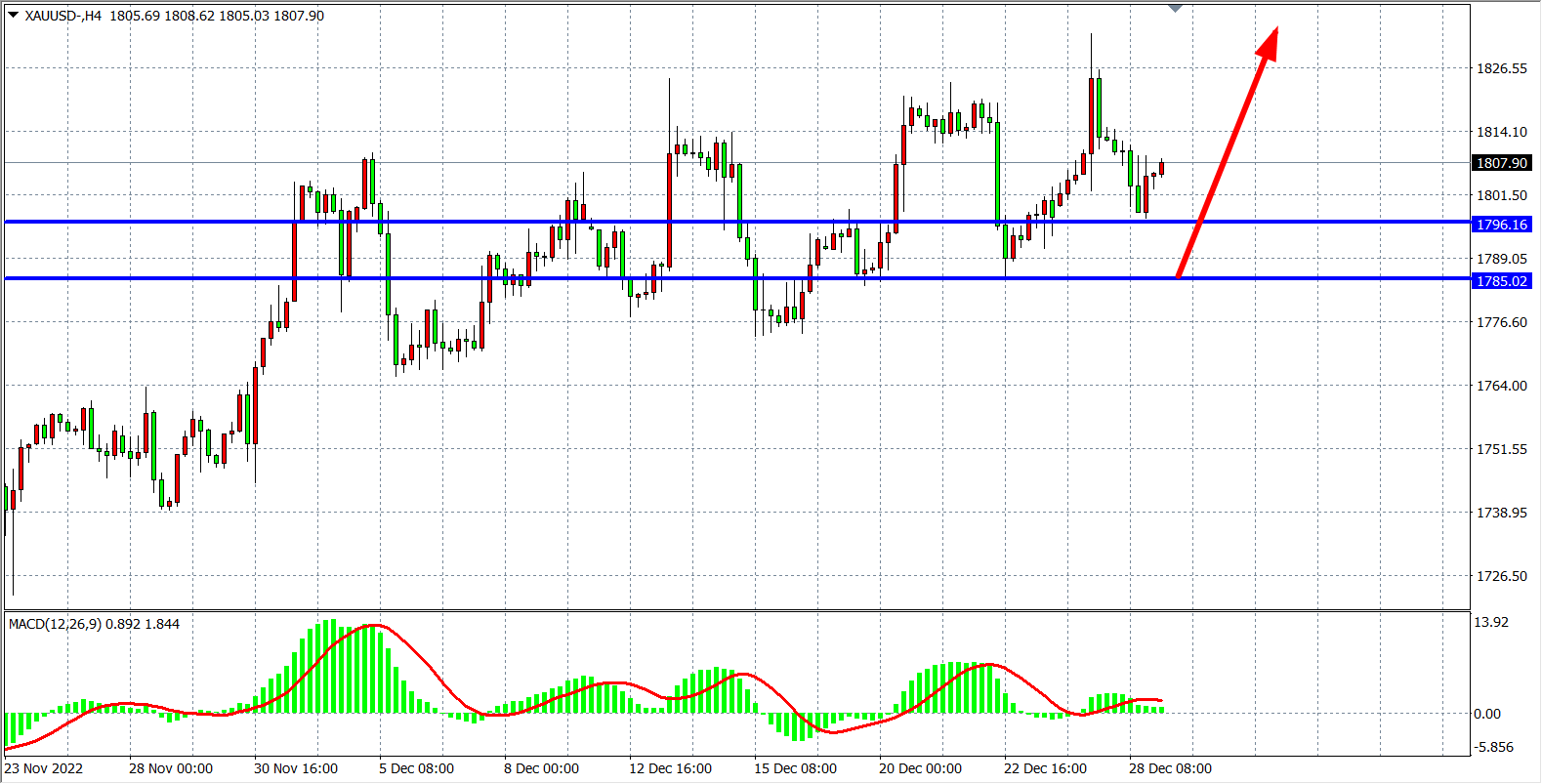Screen dimensions: 1542x784
Task: Click the 12 Dec 16:00 date label
Action: coord(670,768)
